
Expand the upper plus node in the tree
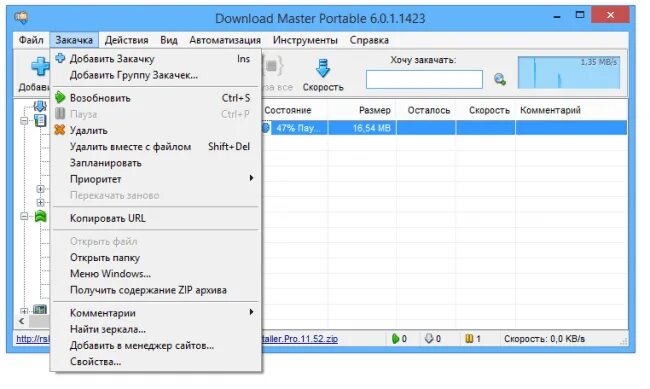click(40, 189)
